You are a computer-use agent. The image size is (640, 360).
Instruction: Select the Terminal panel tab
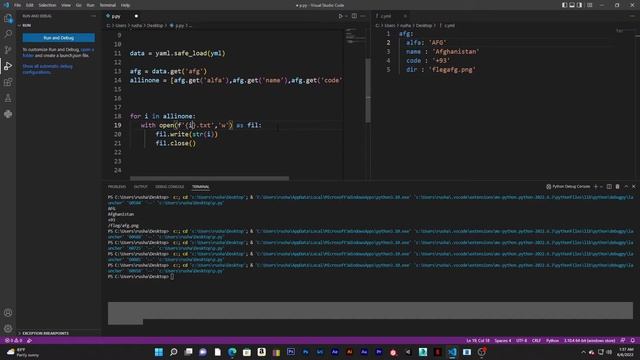(x=200, y=187)
